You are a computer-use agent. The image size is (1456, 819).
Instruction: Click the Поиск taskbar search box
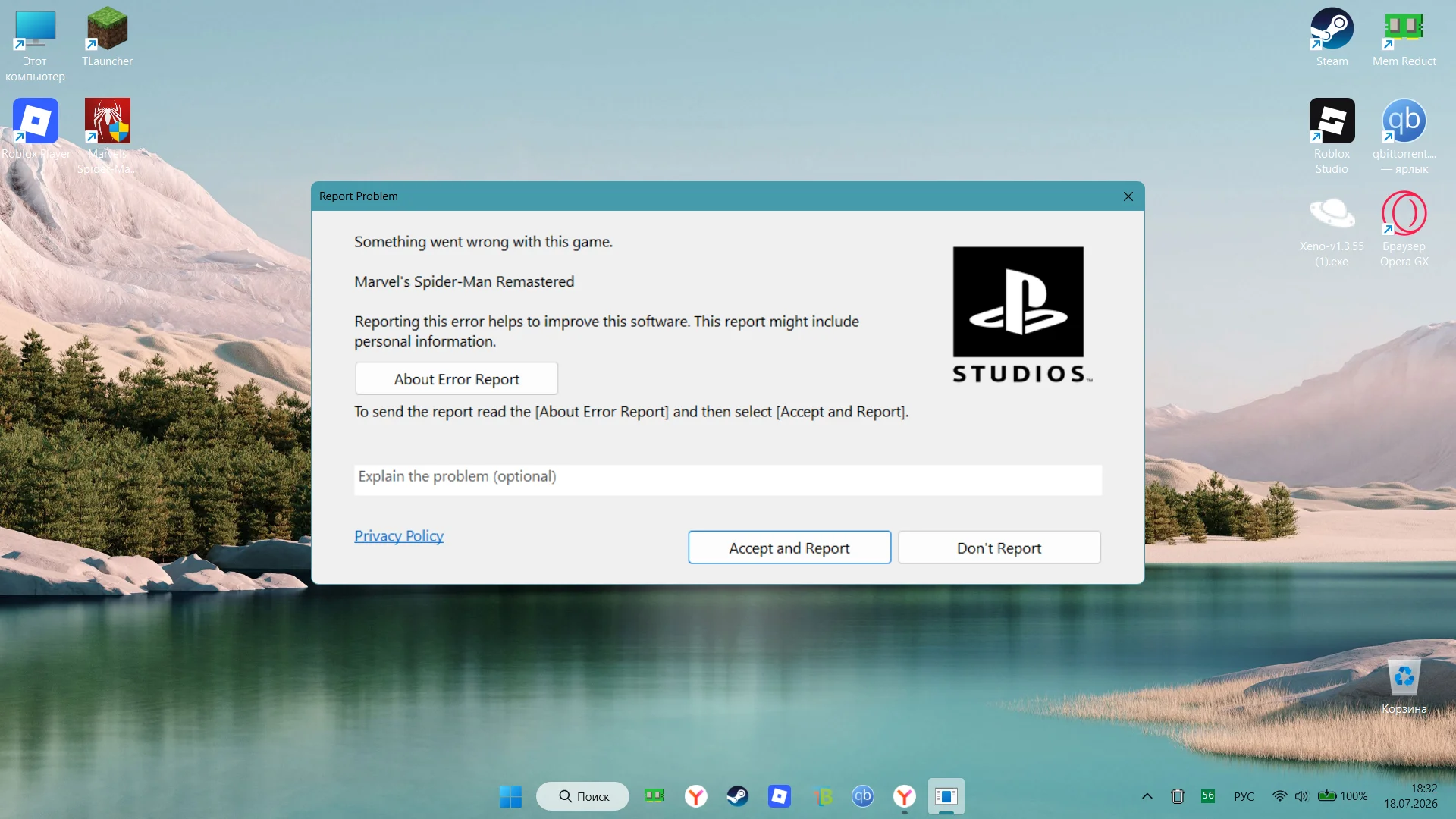coord(582,796)
